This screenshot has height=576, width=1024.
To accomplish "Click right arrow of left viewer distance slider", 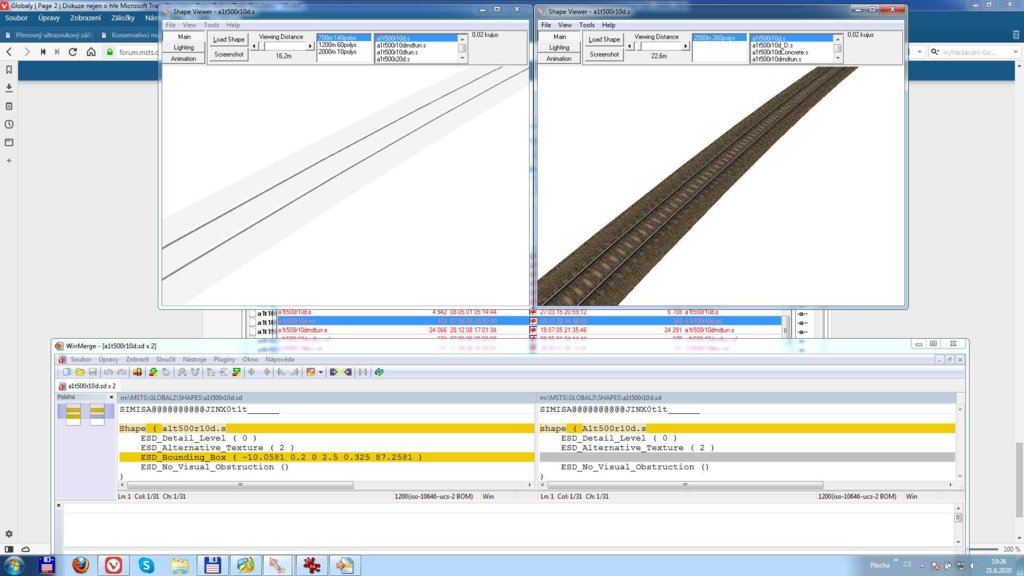I will click(310, 46).
